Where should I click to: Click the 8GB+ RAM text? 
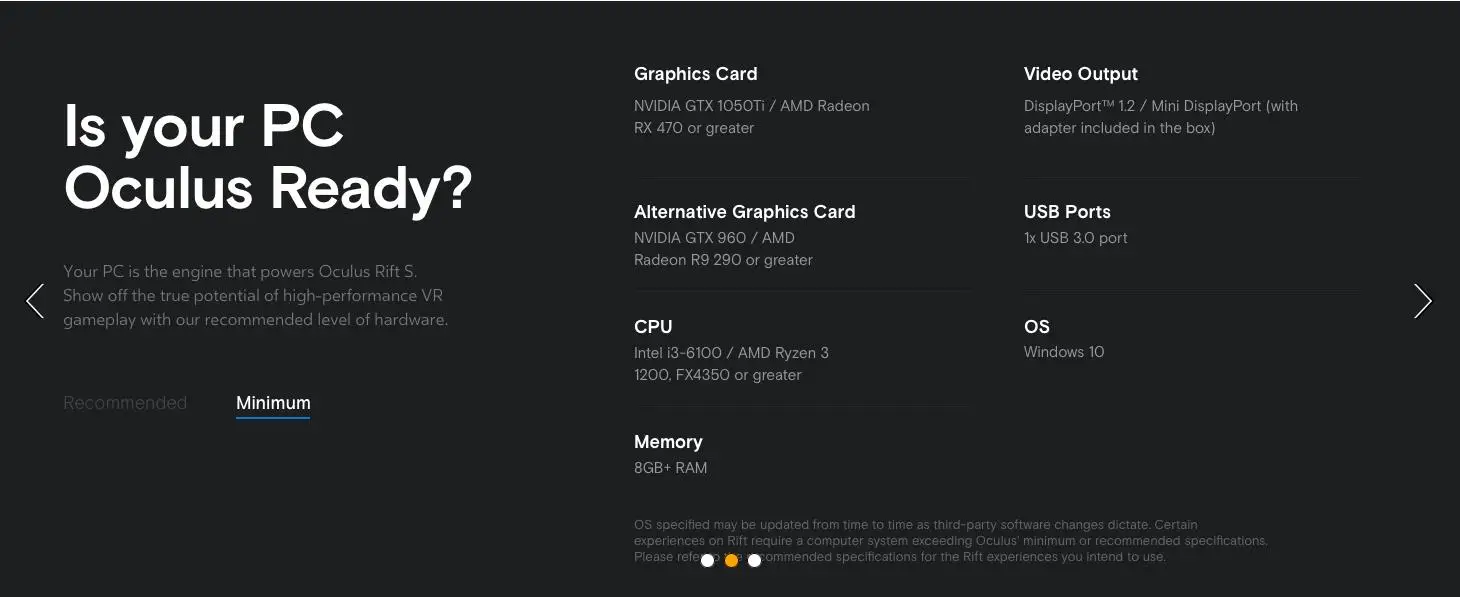(x=670, y=468)
